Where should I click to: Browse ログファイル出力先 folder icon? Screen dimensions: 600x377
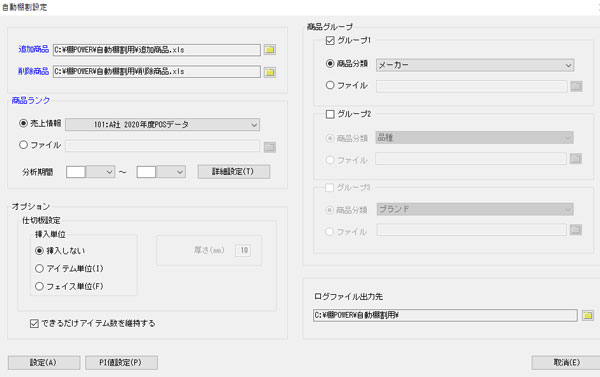coord(588,315)
